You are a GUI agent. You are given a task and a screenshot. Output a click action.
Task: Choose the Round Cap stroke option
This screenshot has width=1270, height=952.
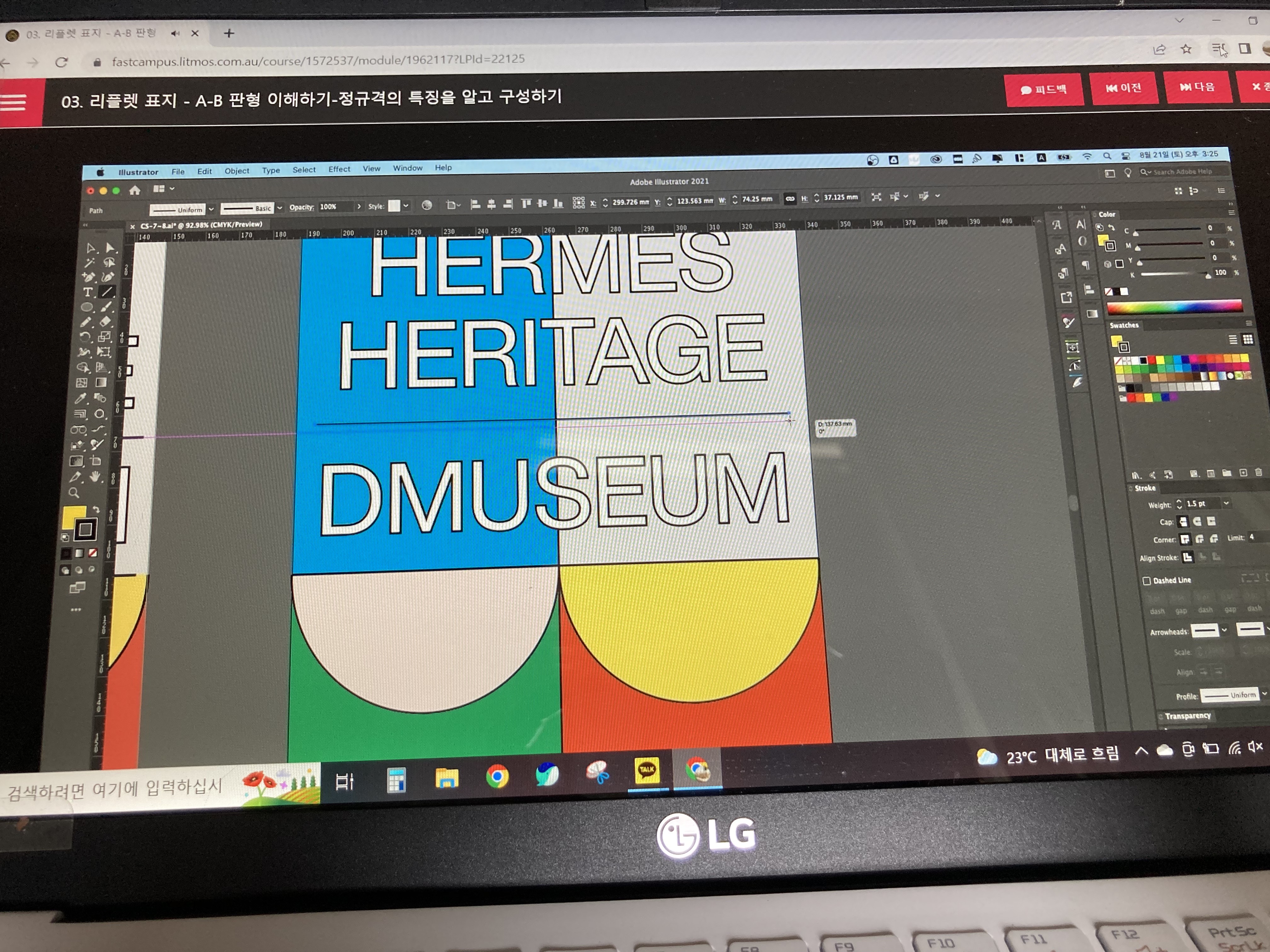click(x=1197, y=522)
